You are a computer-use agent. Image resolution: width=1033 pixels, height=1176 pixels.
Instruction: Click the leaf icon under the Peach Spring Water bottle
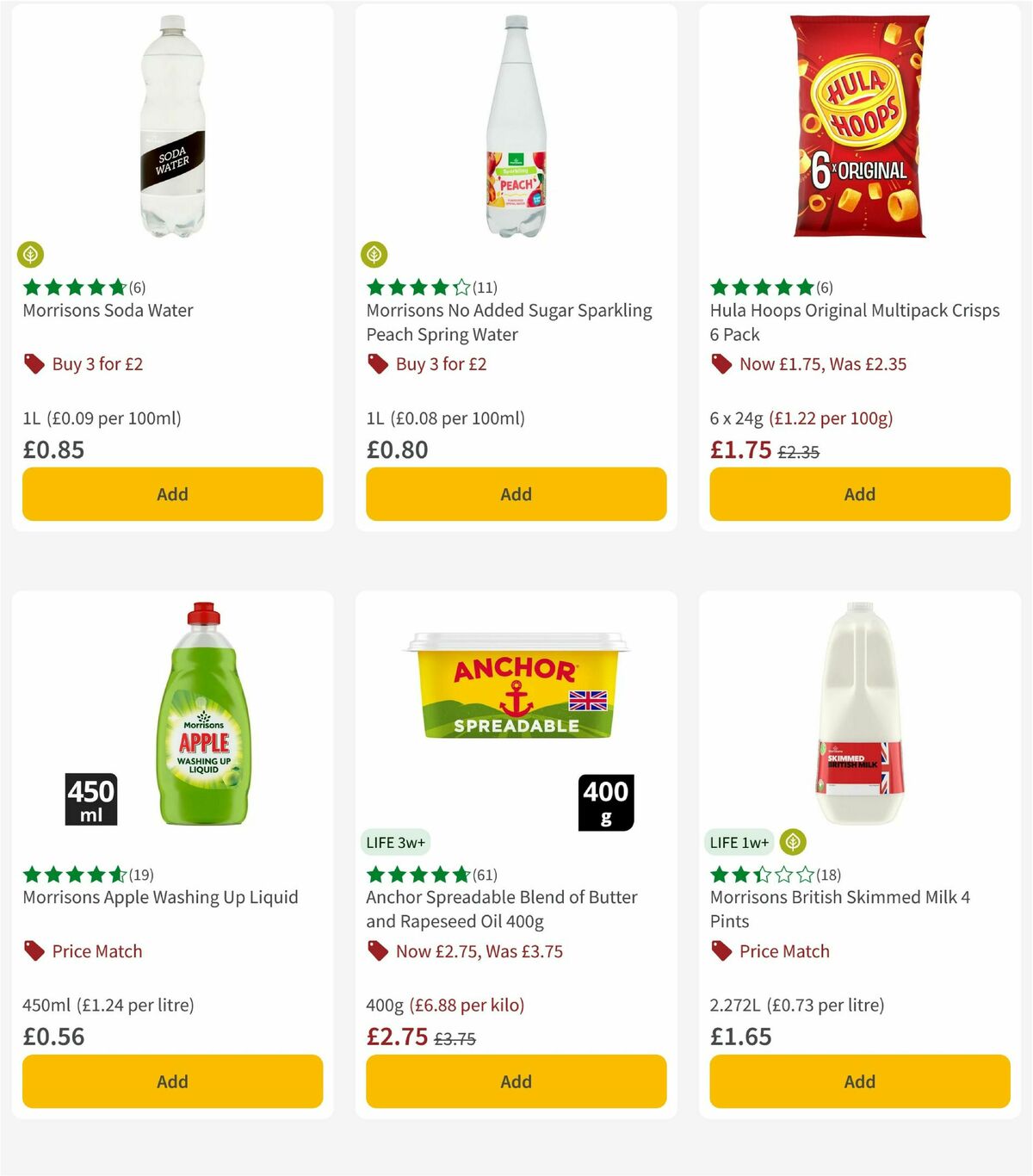(x=375, y=256)
